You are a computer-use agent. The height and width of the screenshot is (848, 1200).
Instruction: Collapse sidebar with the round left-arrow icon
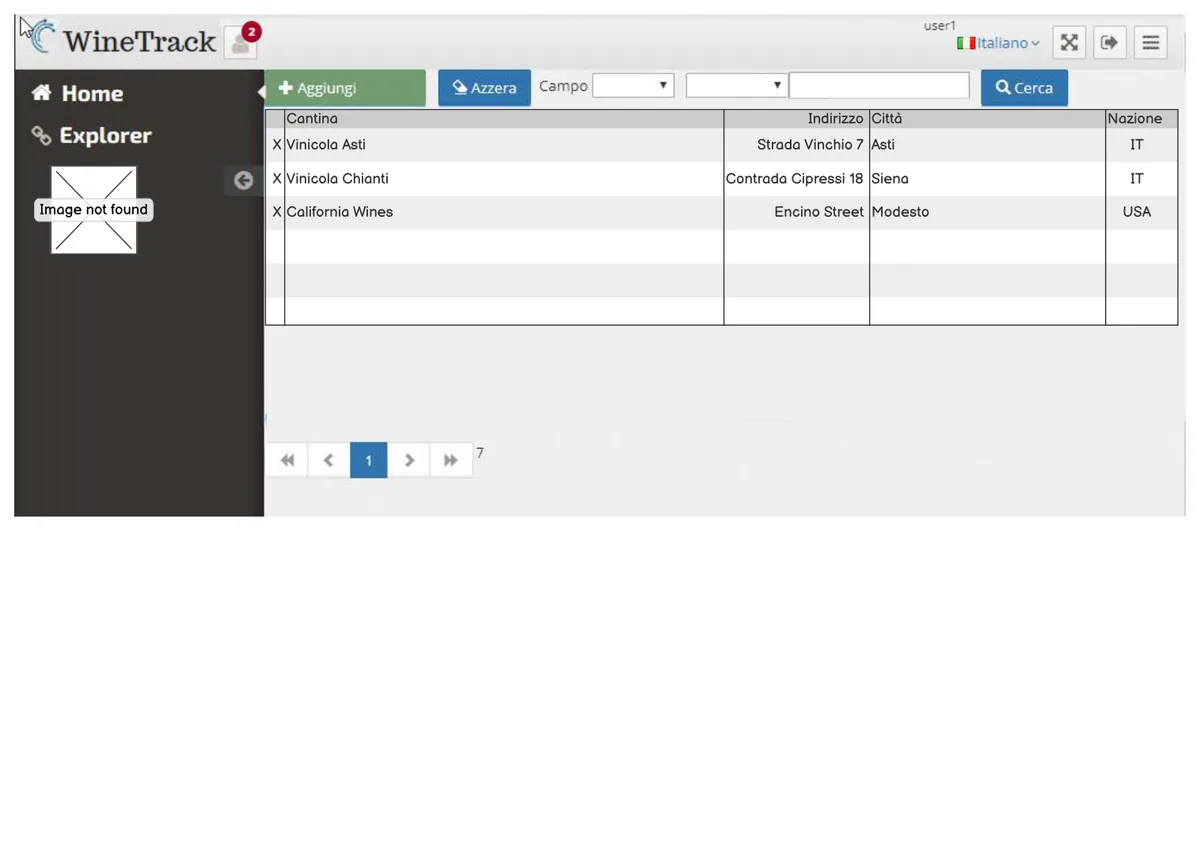click(x=243, y=180)
